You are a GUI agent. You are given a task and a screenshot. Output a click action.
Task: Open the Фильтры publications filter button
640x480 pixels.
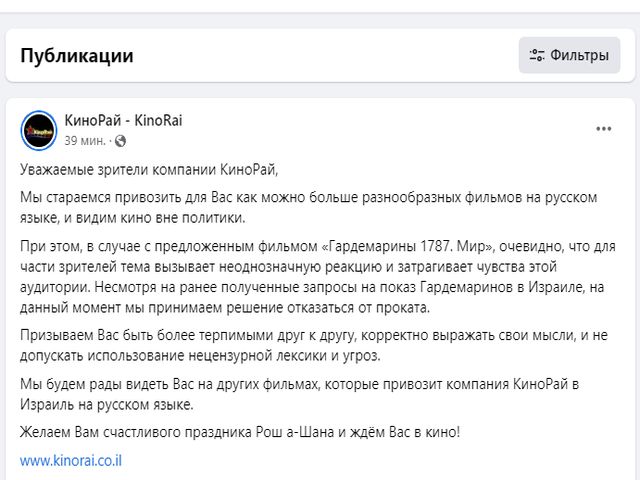569,55
